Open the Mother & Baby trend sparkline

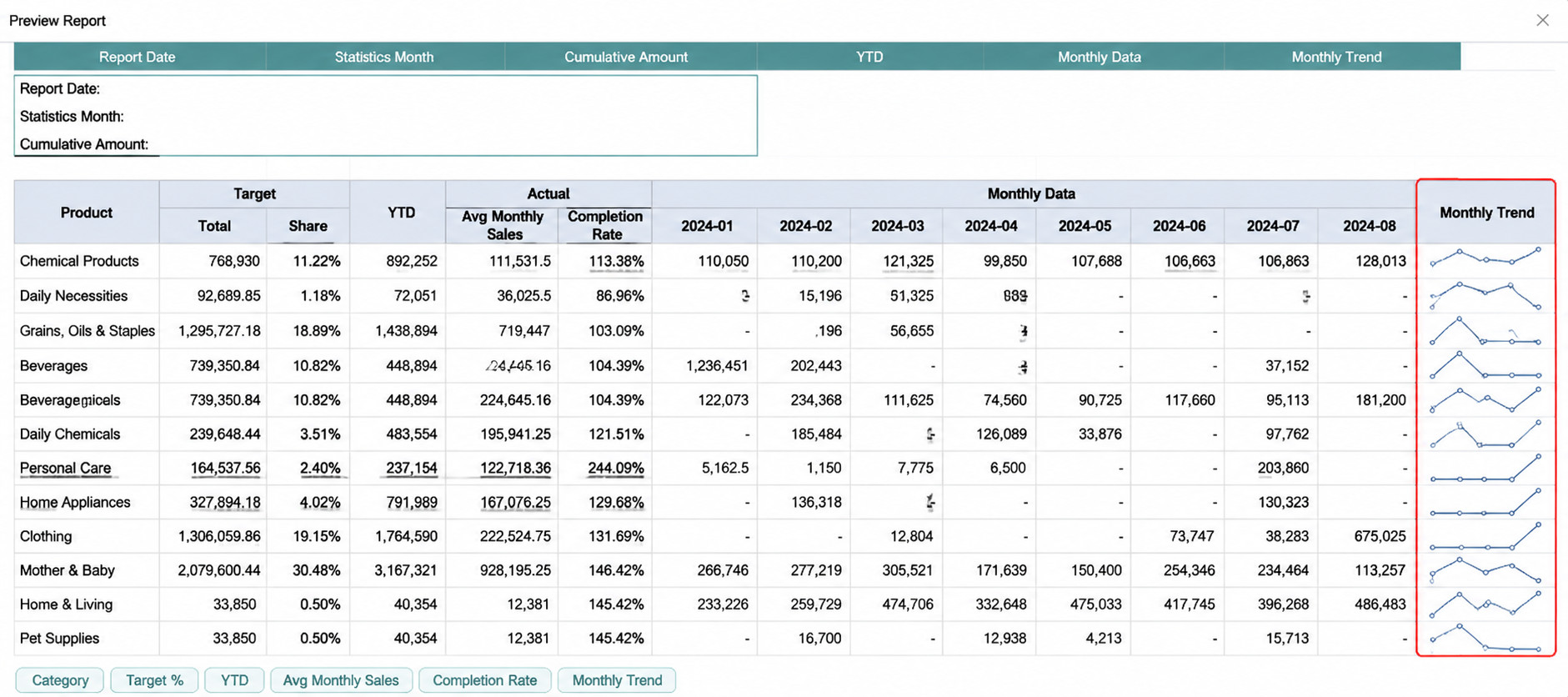(1485, 569)
